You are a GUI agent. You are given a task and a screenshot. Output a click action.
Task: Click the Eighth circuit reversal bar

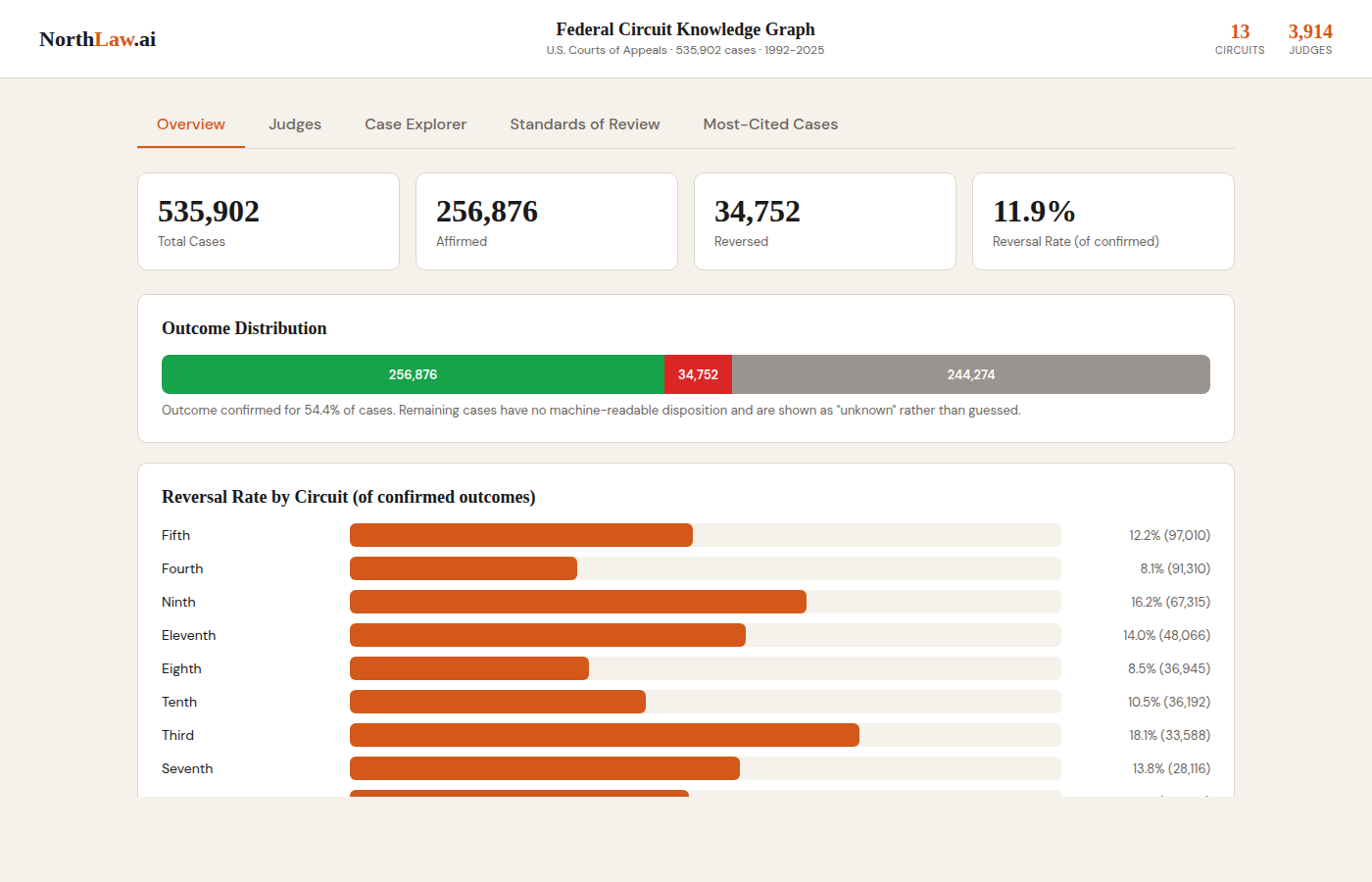tap(469, 668)
